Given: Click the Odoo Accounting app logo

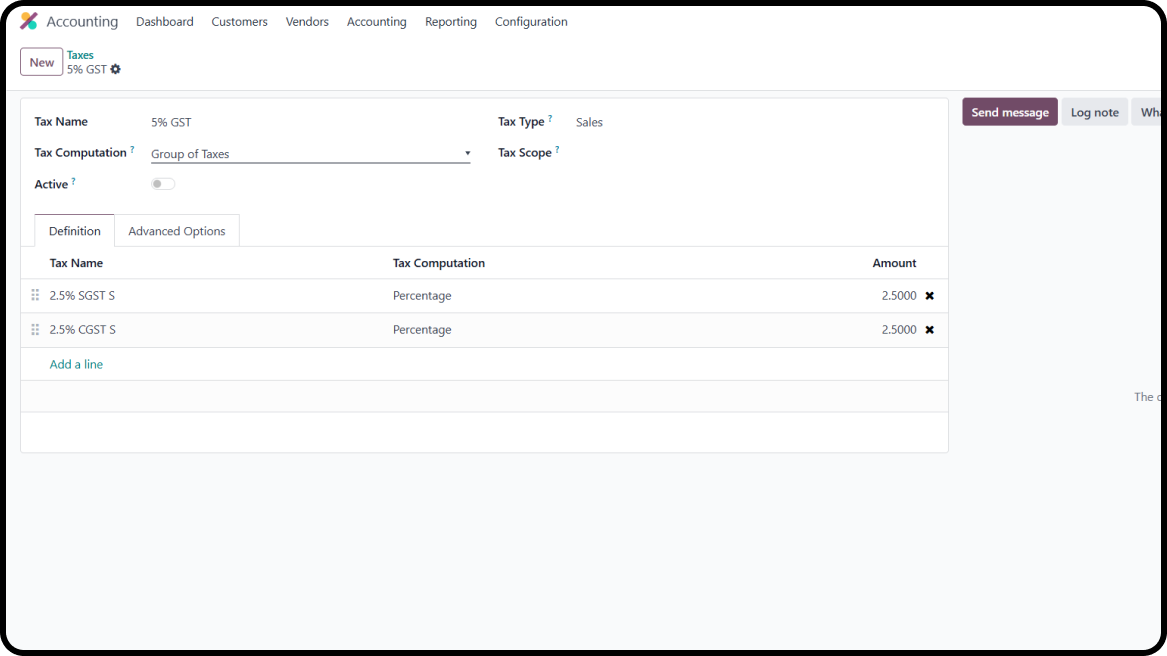Looking at the screenshot, I should click(x=27, y=20).
